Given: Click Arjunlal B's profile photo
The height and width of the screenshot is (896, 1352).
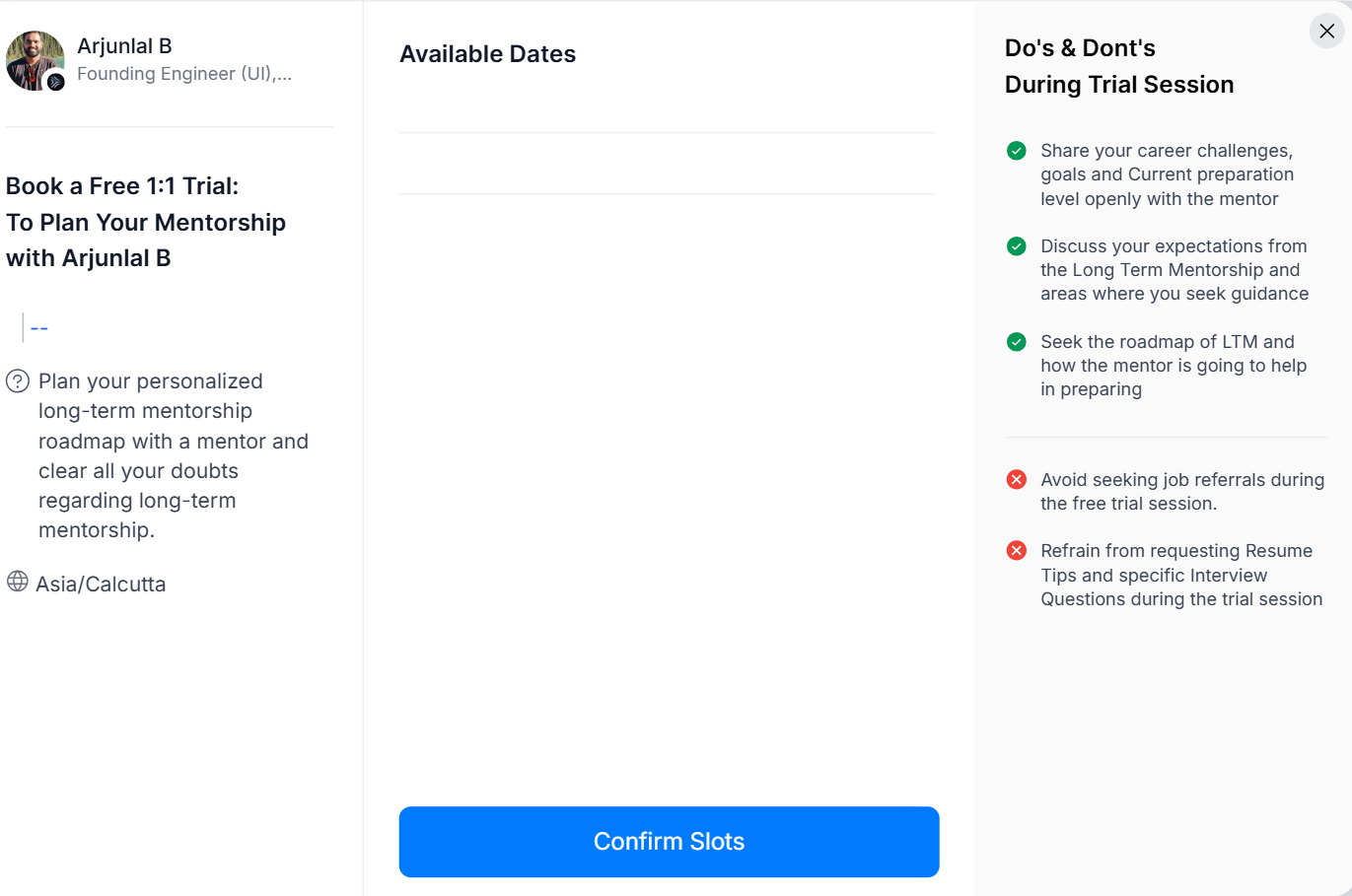Looking at the screenshot, I should [32, 57].
